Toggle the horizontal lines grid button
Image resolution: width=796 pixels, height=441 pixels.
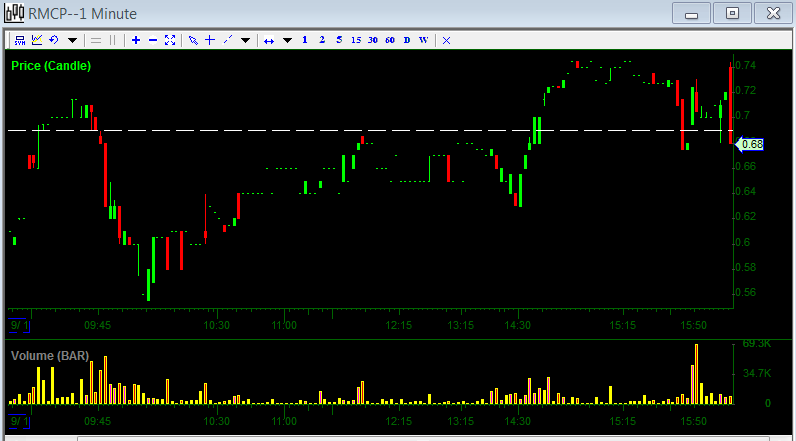[96, 40]
